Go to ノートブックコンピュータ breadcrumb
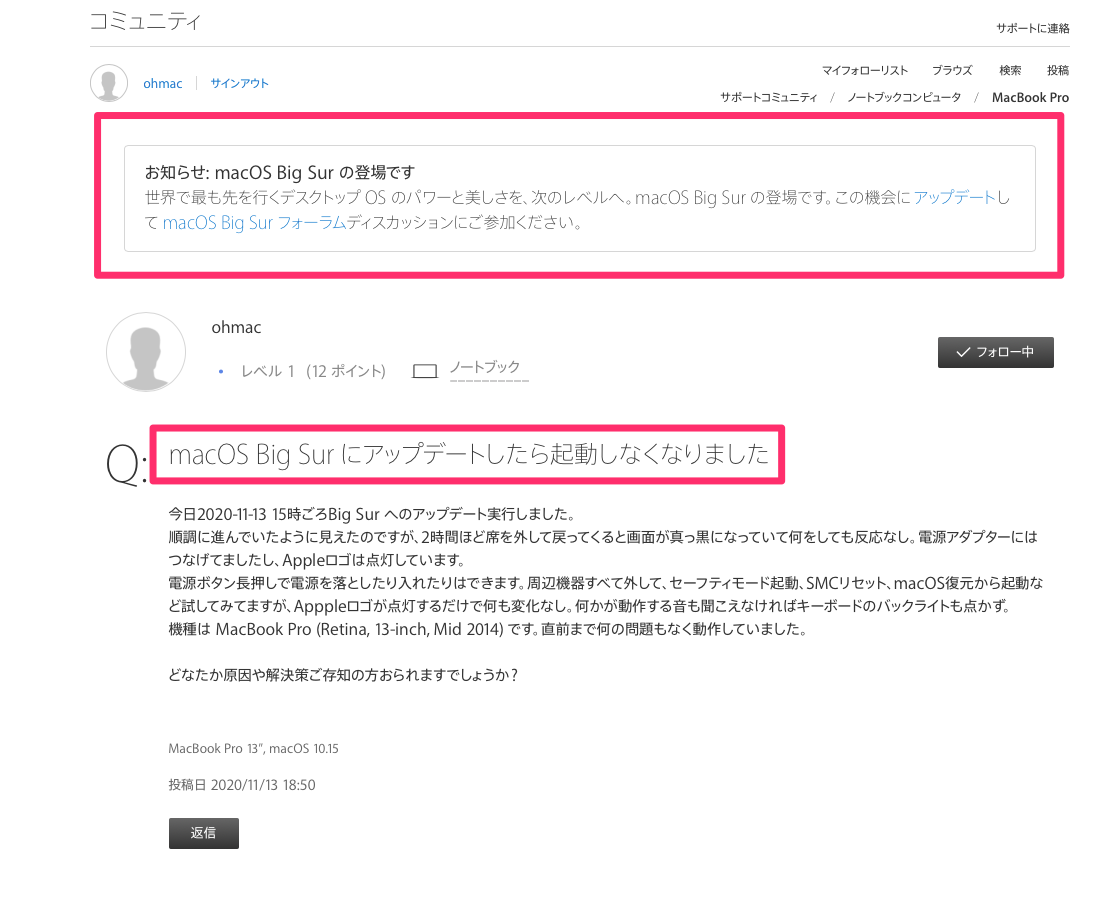Image resolution: width=1108 pixels, height=921 pixels. (x=904, y=98)
